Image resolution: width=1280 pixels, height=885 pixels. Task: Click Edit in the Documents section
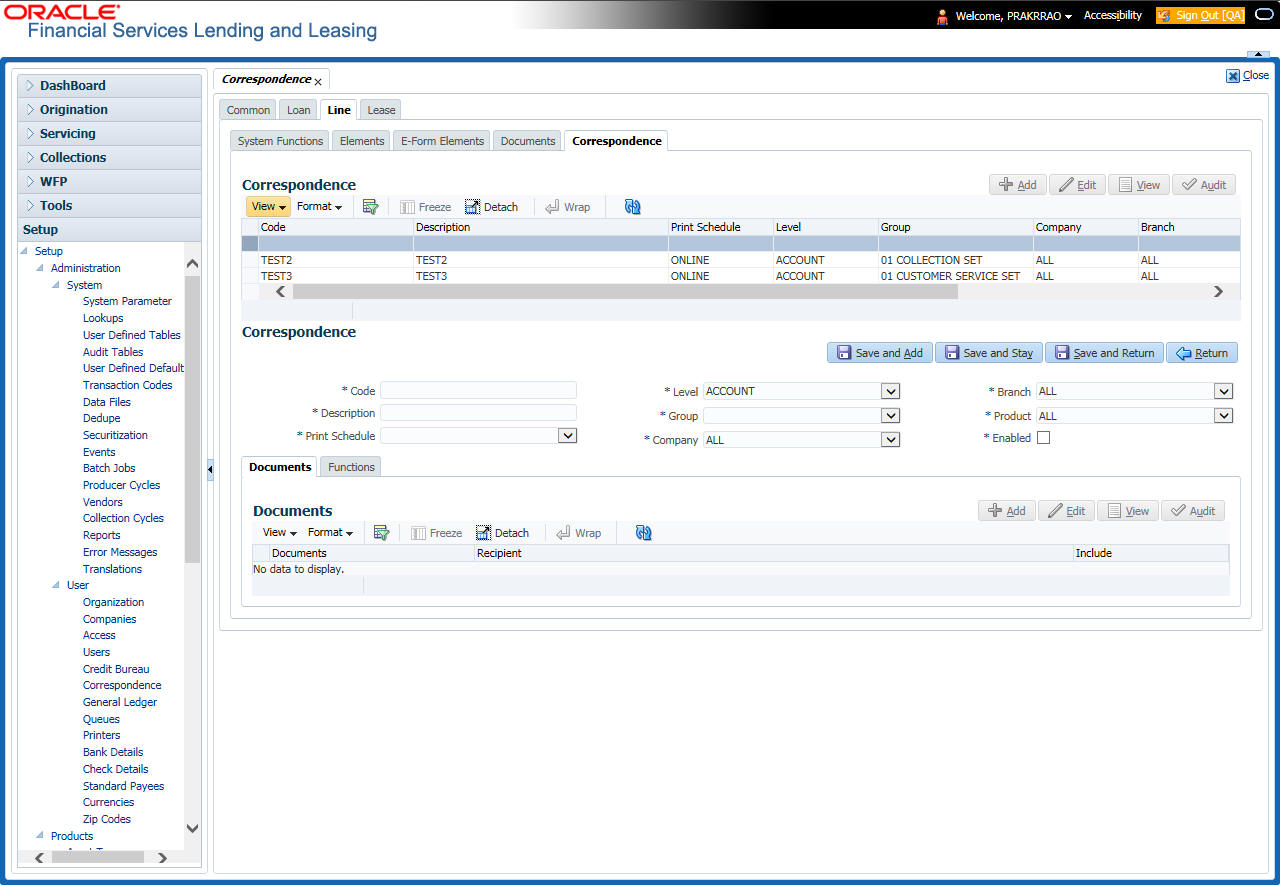click(x=1067, y=511)
